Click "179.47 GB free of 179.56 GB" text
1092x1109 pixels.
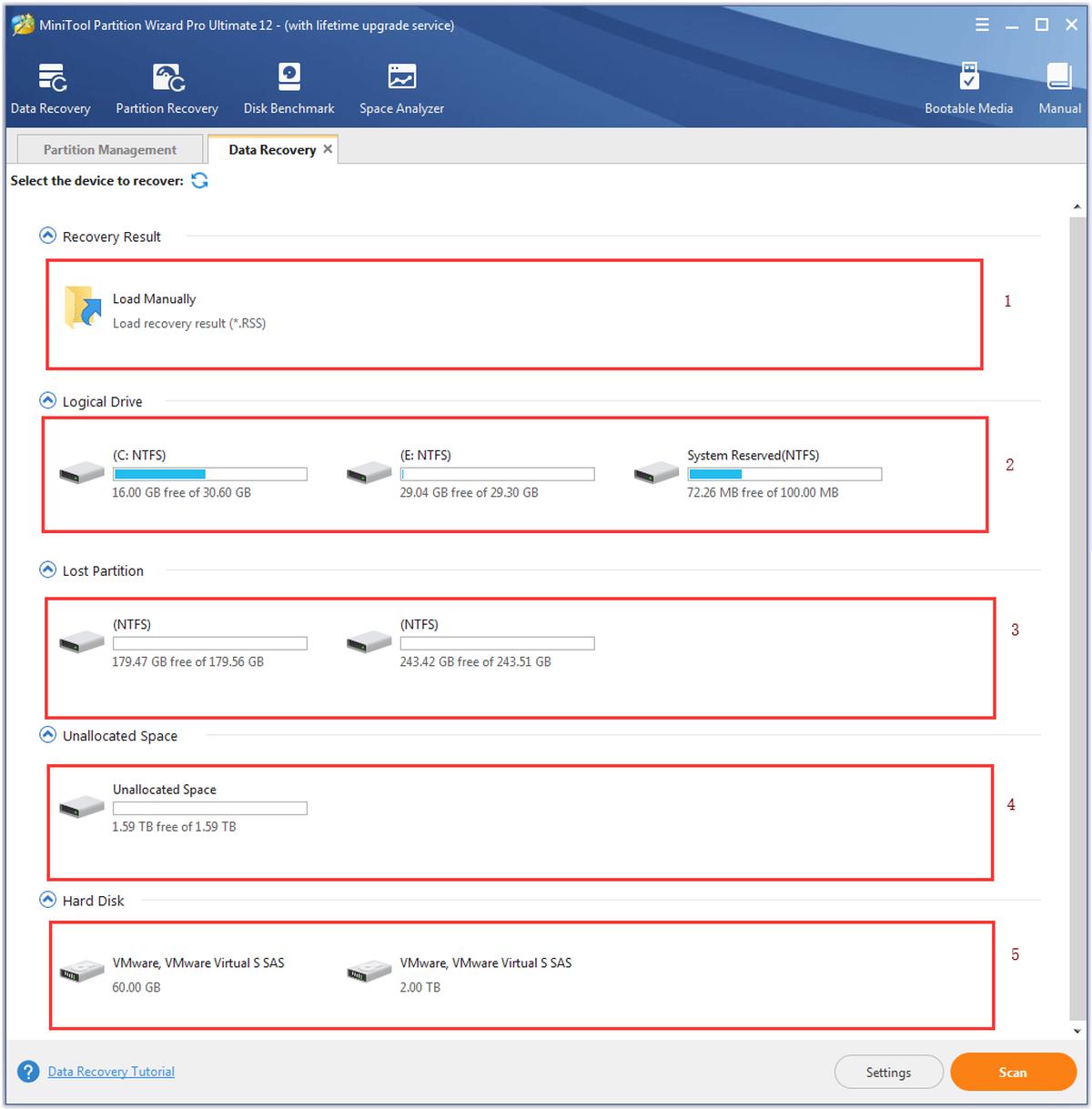(x=187, y=661)
